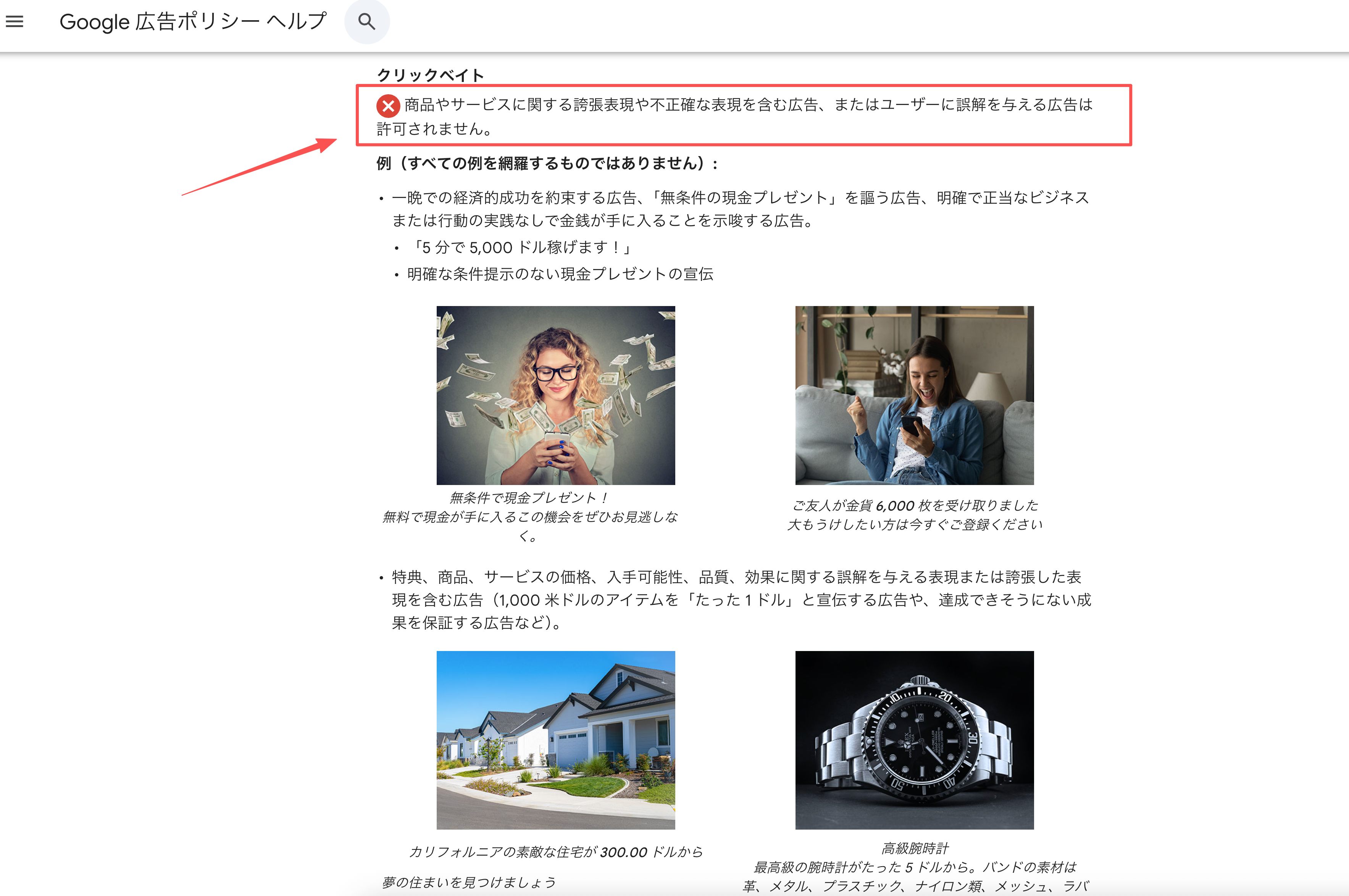The image size is (1349, 896).
Task: Click the 高級腕時計 caption
Action: (x=915, y=848)
